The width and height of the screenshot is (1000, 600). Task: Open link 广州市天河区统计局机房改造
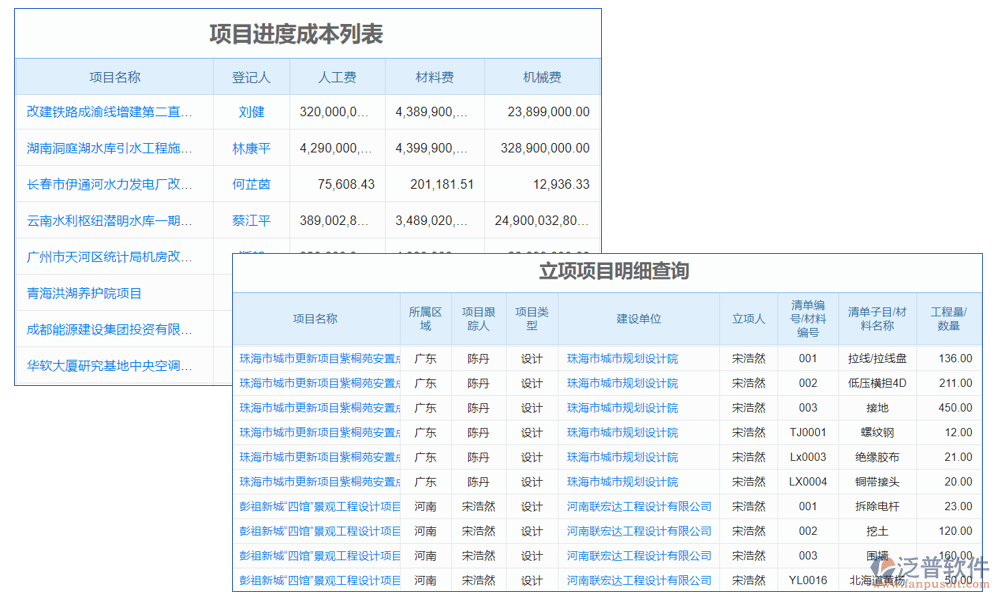click(107, 256)
